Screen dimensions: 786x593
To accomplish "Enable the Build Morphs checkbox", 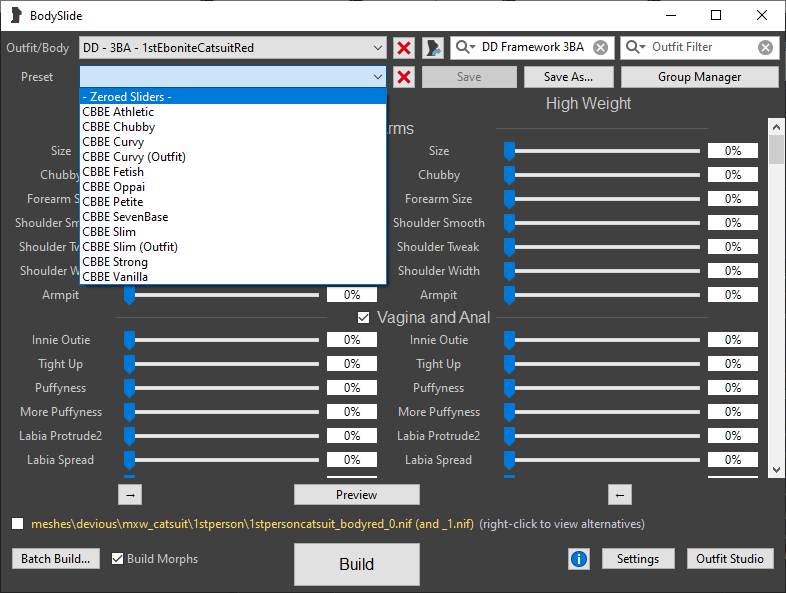I will (117, 558).
